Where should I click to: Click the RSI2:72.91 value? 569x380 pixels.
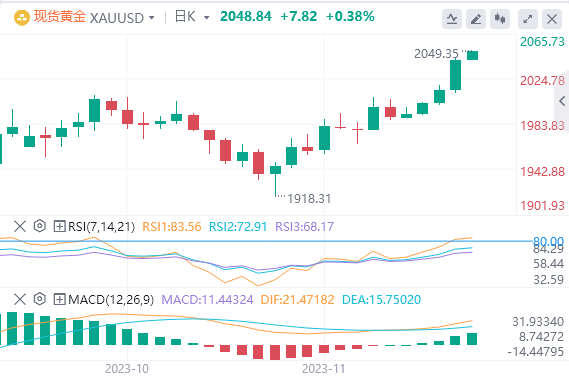point(238,227)
